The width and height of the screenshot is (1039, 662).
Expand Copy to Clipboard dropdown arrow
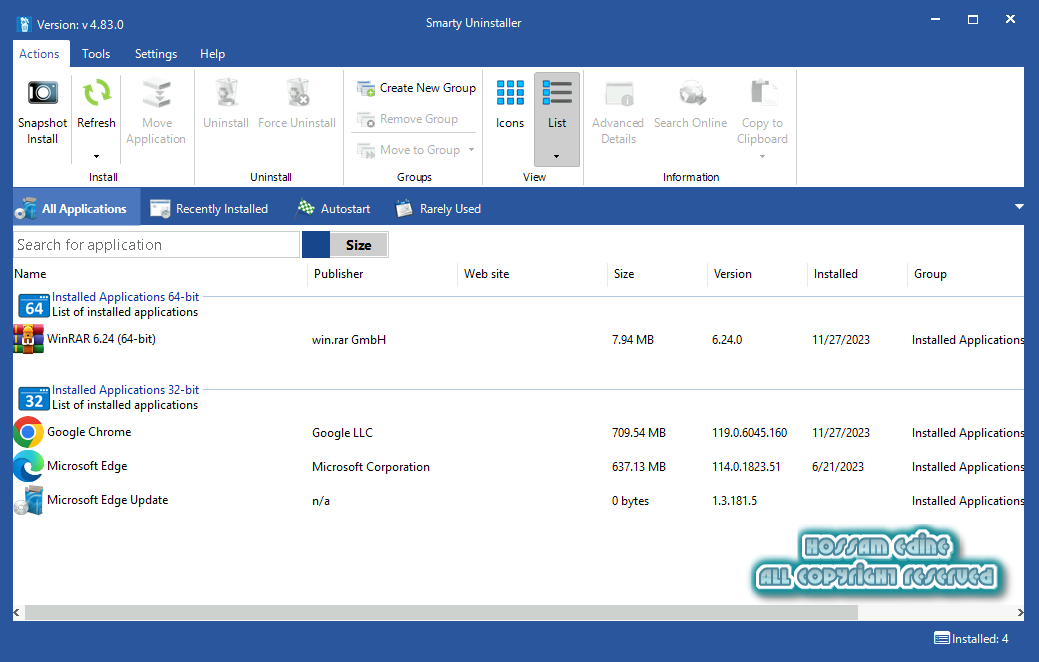coord(762,156)
